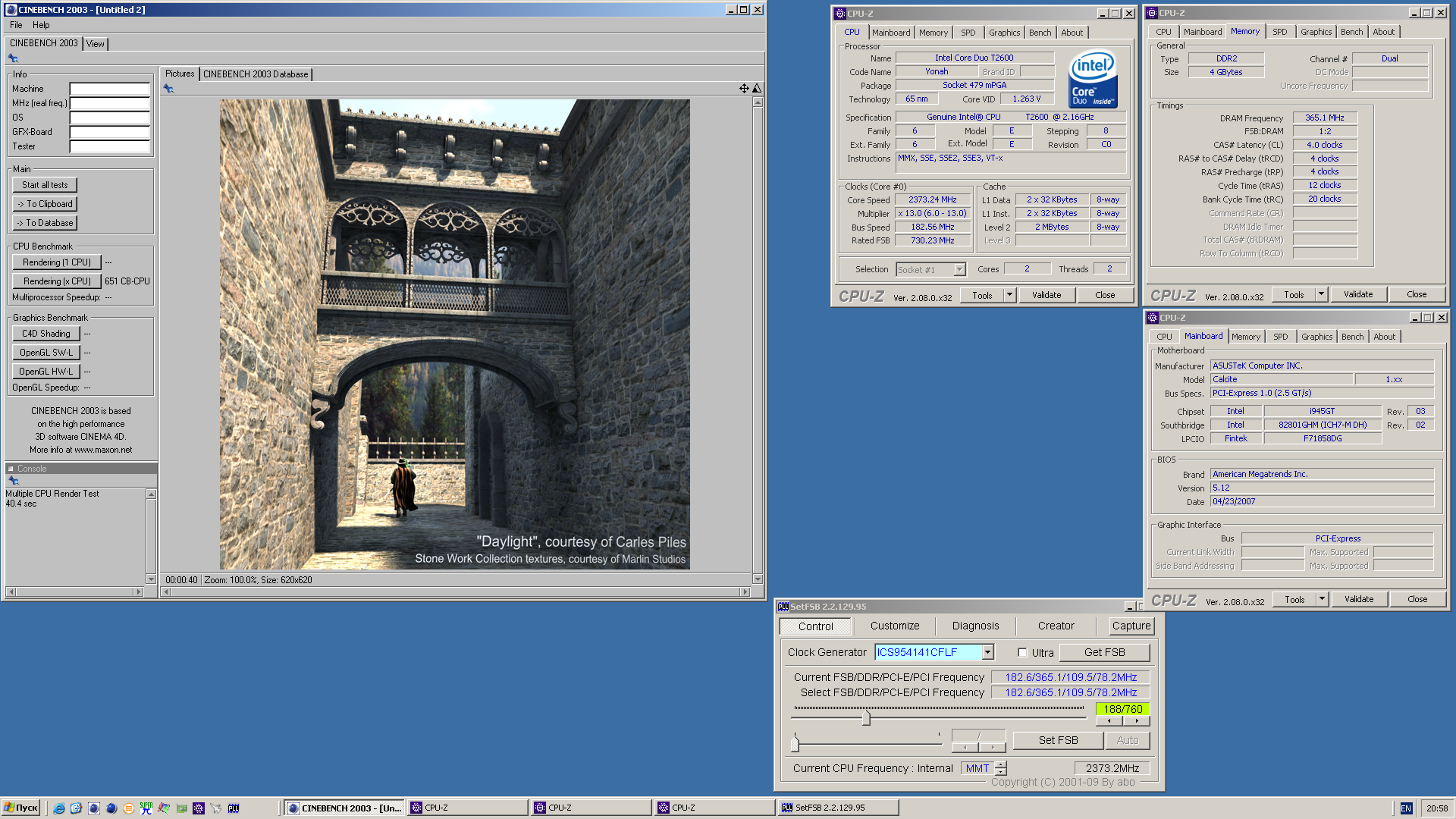Click Validate in the CPU tab CPU-Z window
The height and width of the screenshot is (819, 1456).
1046,296
